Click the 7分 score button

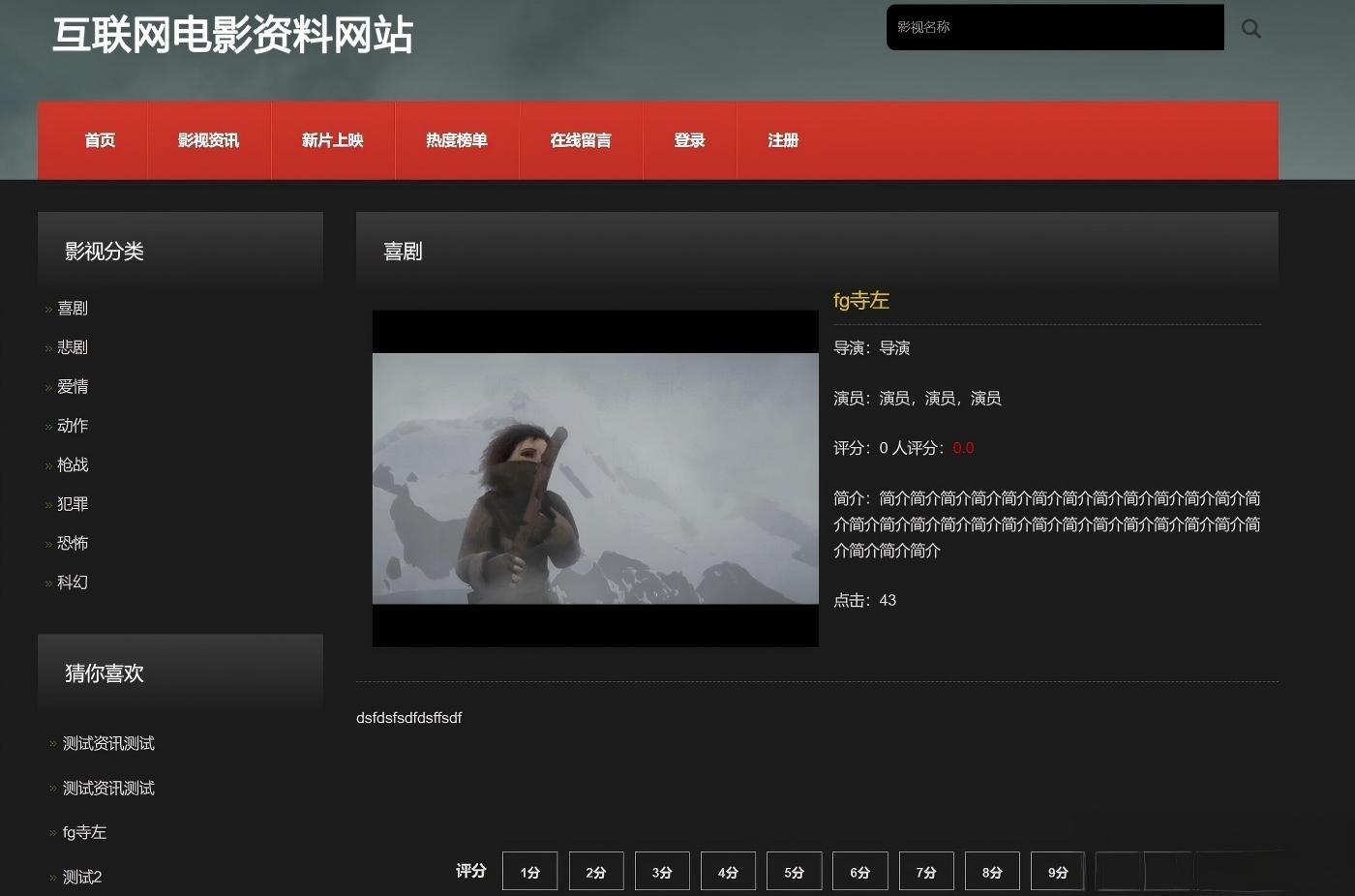(x=926, y=872)
